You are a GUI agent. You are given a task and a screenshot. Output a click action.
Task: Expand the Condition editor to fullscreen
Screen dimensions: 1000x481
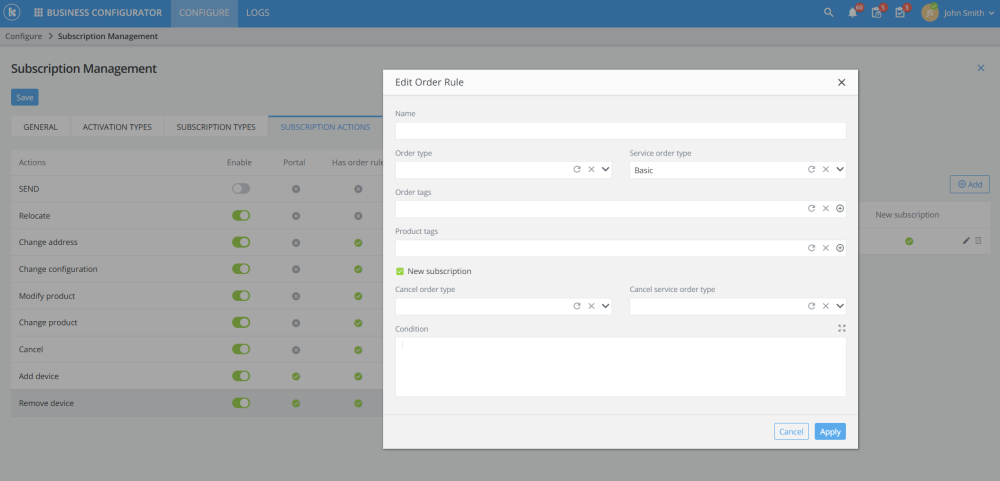coord(842,328)
